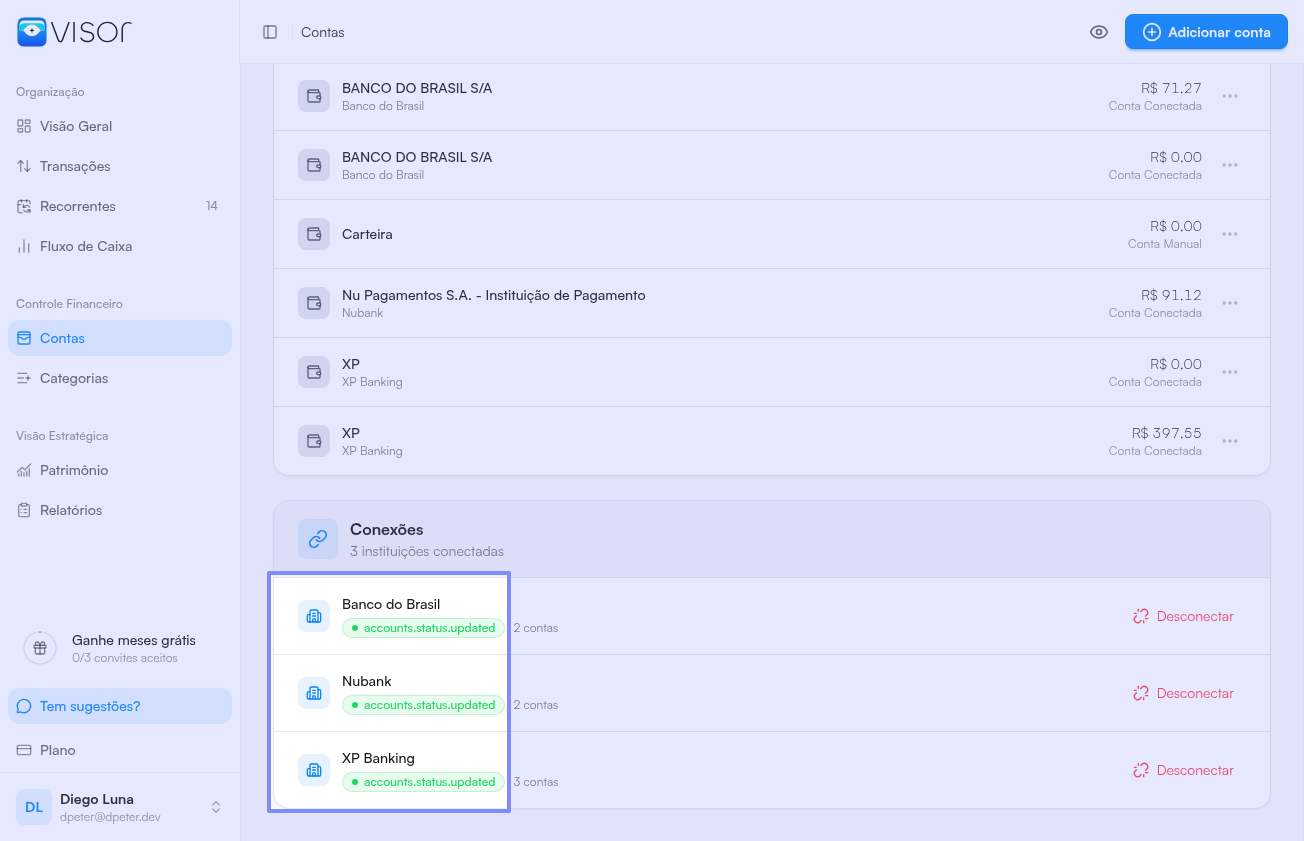Open options menu for Carteira account
The image size is (1304, 841).
1230,234
